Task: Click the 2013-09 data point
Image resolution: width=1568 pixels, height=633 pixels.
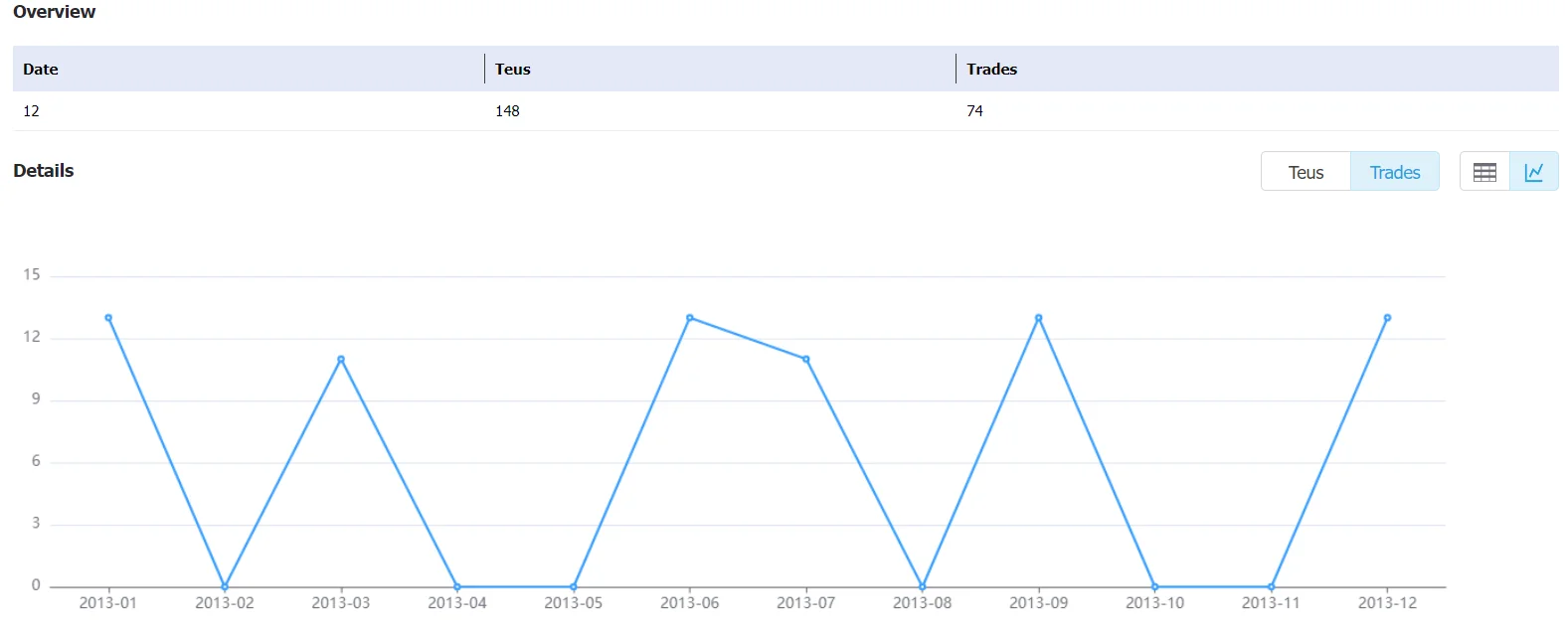Action: click(1039, 318)
